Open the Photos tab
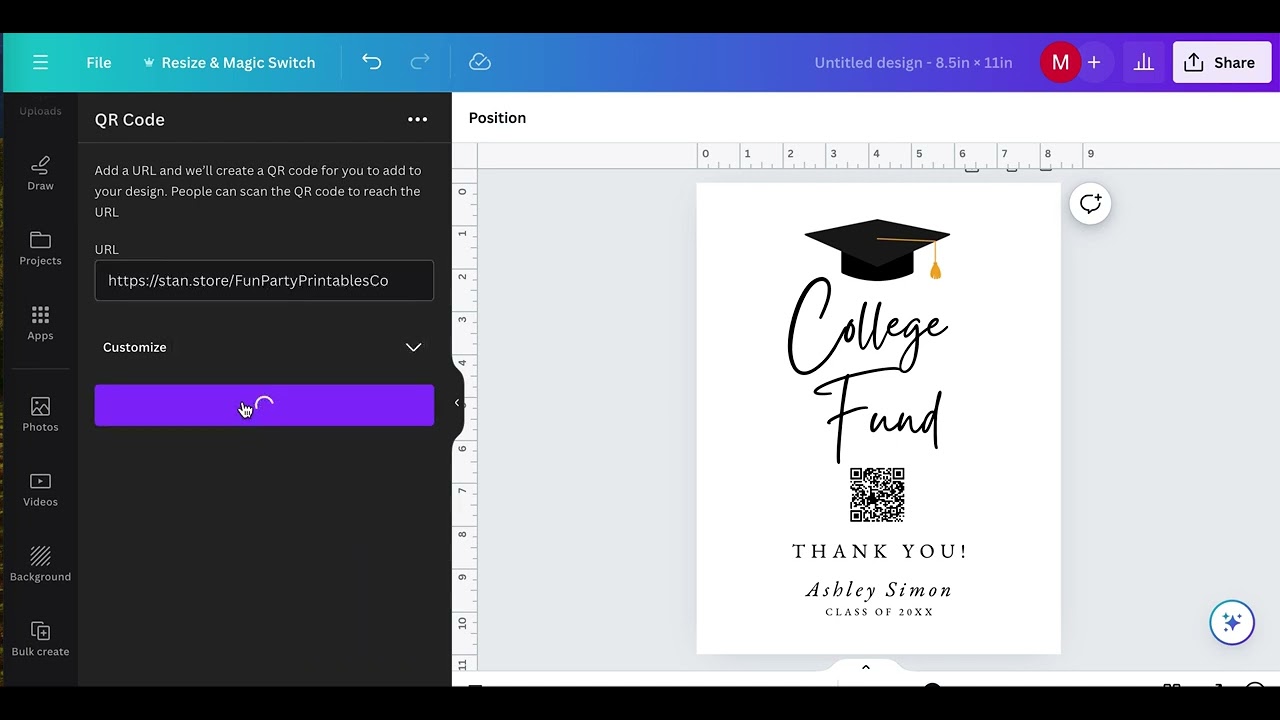This screenshot has height=720, width=1280. pos(40,414)
